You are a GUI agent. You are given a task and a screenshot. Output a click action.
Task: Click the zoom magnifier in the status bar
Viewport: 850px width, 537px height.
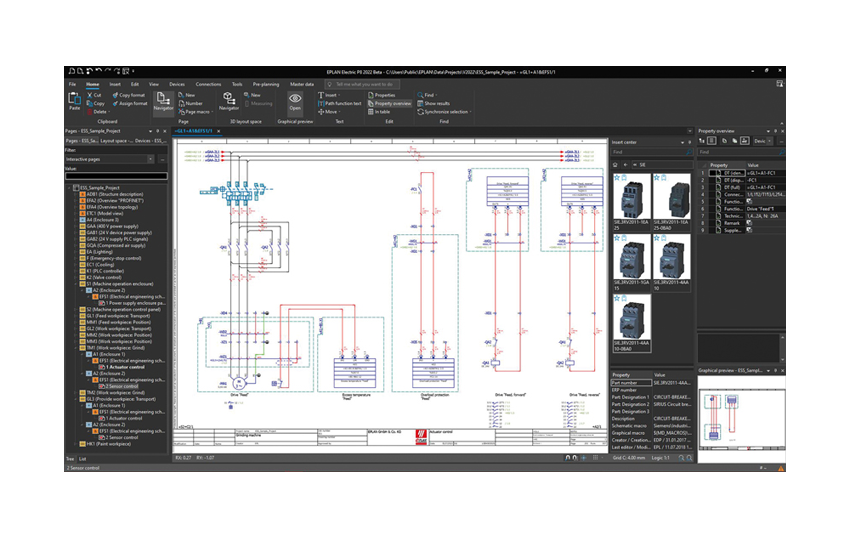[681, 458]
